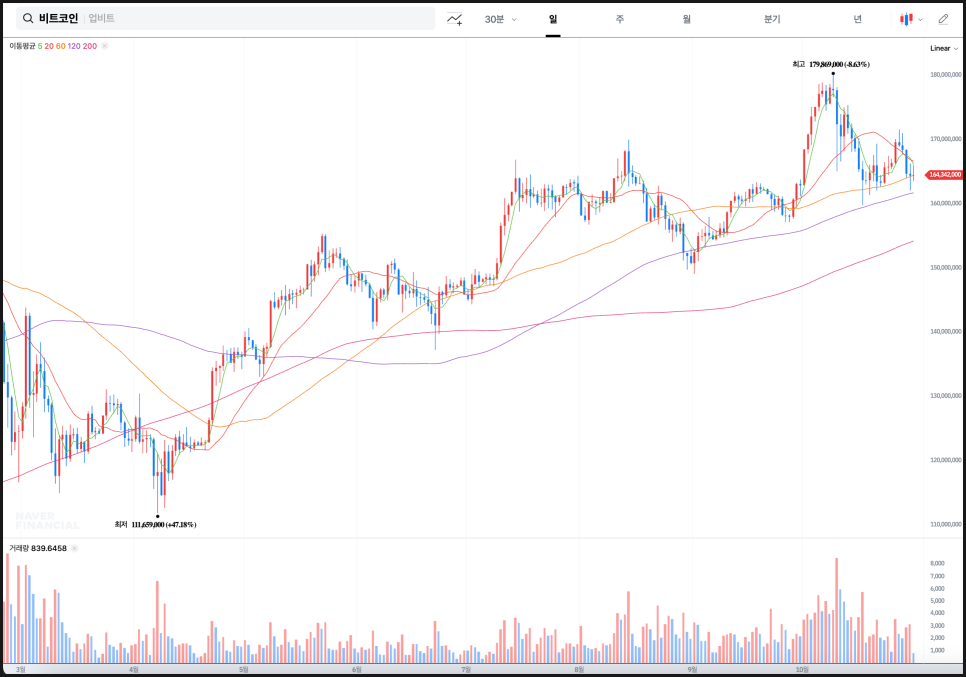966x677 pixels.
Task: Expand the chart type dropdown chevron
Action: coord(920,19)
